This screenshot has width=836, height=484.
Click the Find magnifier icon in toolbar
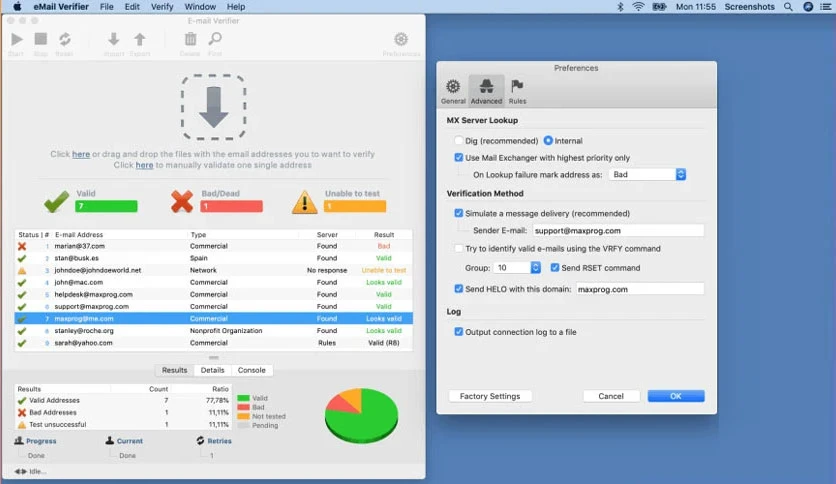[x=215, y=39]
